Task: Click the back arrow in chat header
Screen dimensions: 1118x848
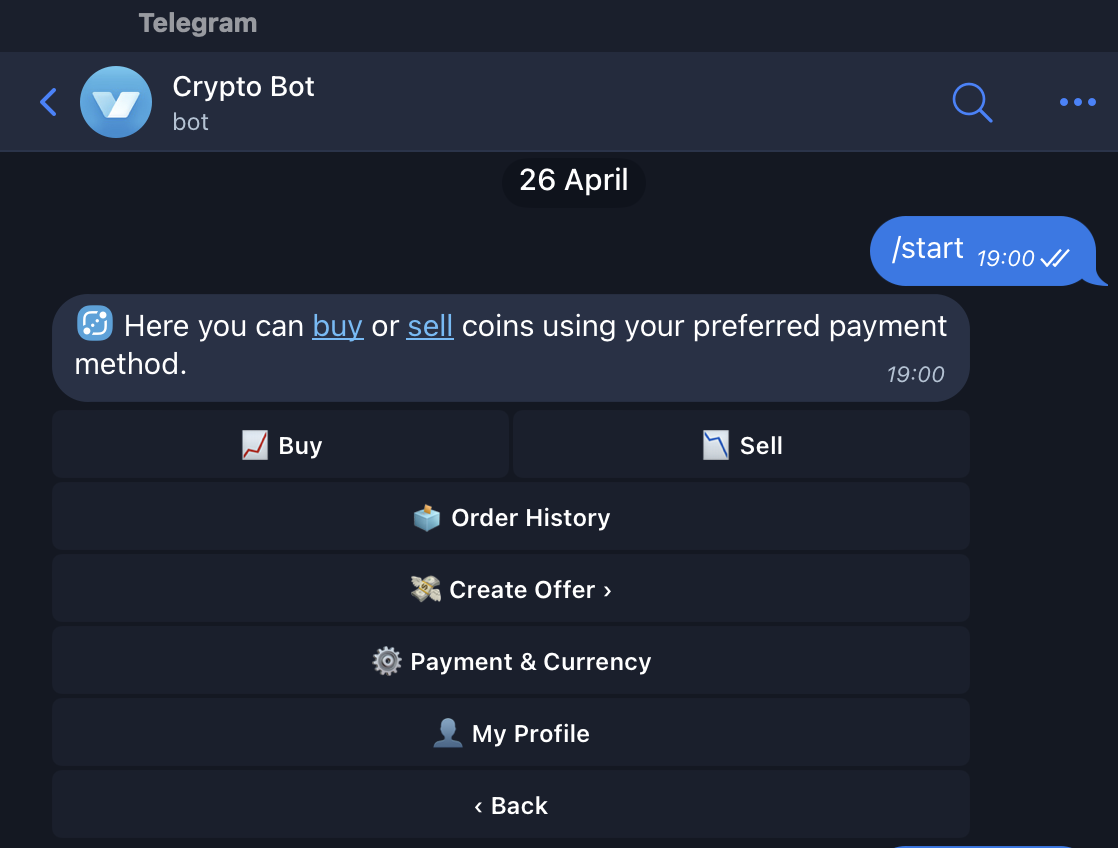Action: 48,102
